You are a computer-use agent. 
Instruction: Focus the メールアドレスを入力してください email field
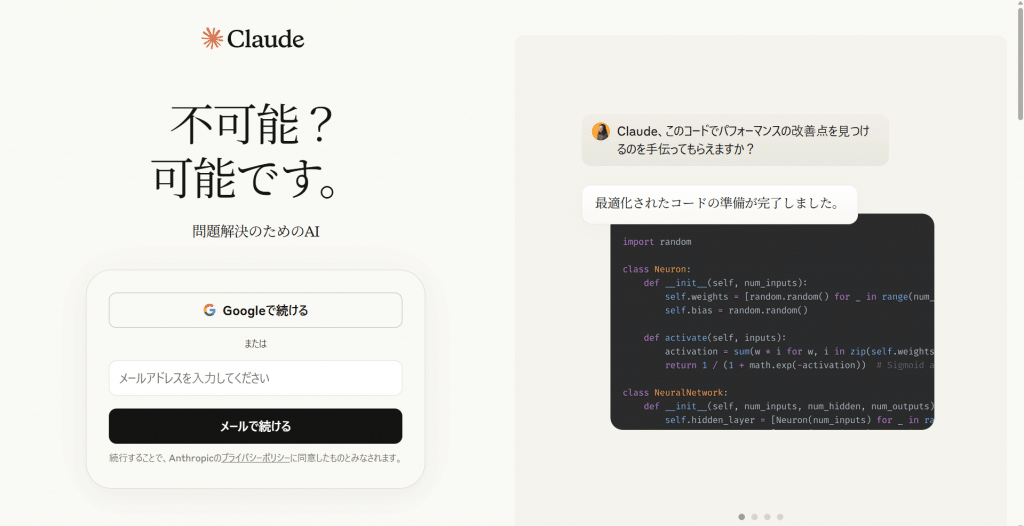255,378
